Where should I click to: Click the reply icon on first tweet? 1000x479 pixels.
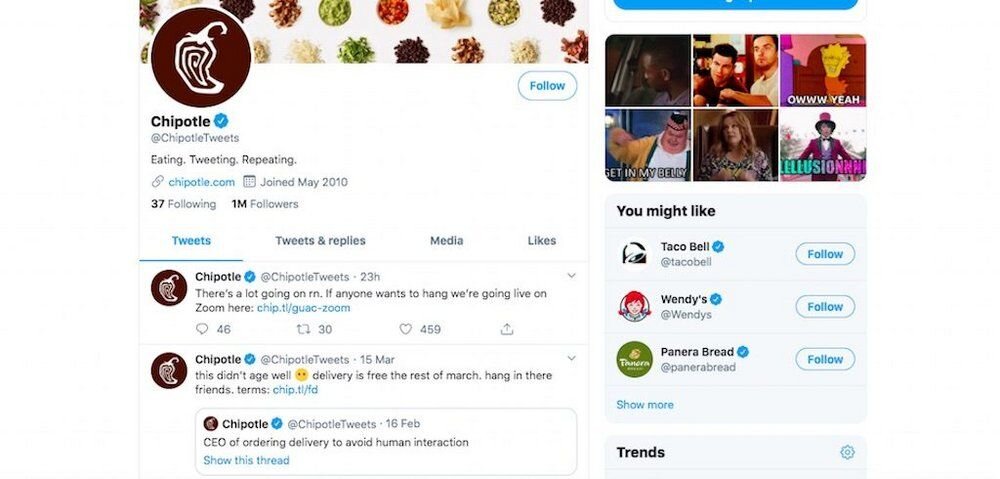click(202, 329)
